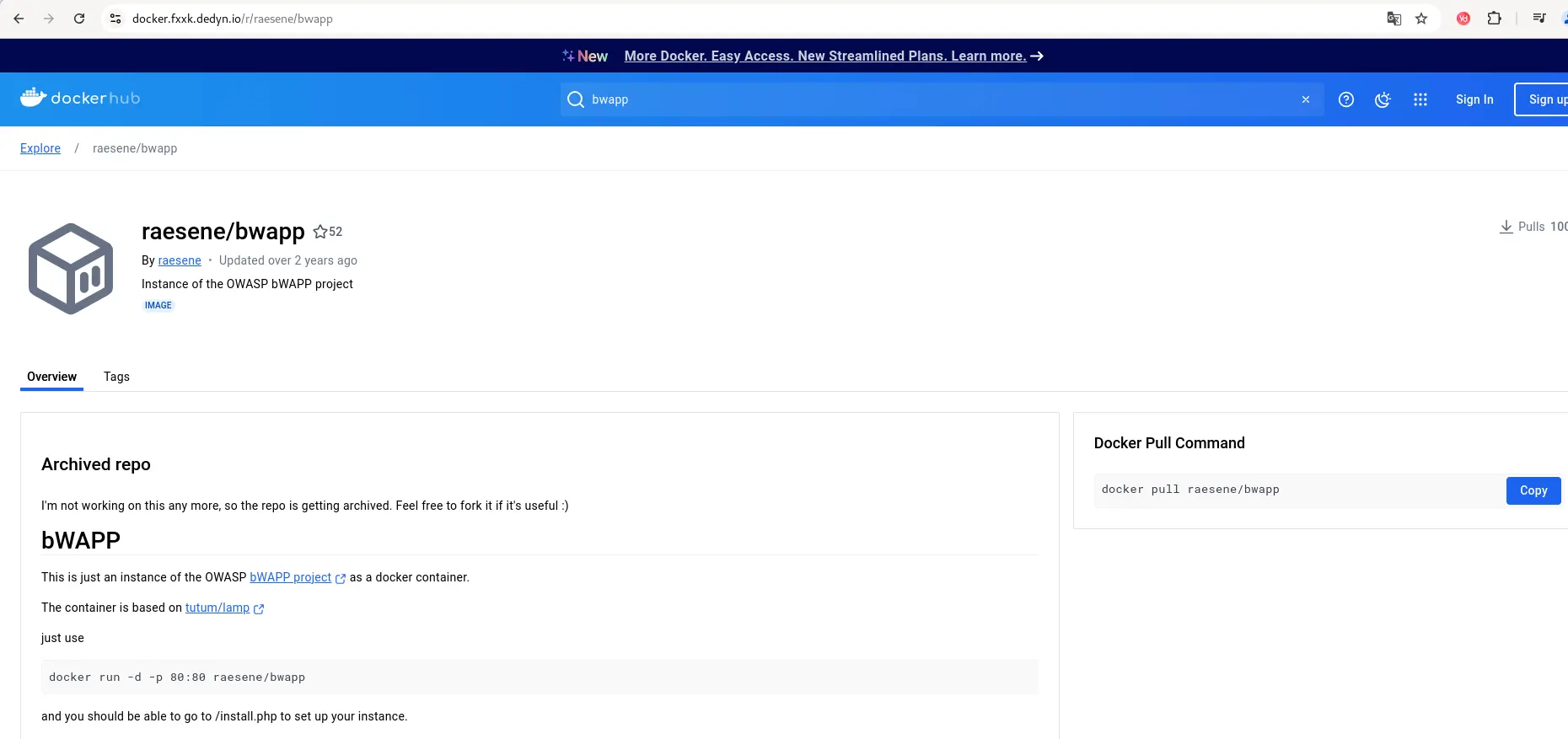Star the raesene/bwapp repository

pos(320,232)
